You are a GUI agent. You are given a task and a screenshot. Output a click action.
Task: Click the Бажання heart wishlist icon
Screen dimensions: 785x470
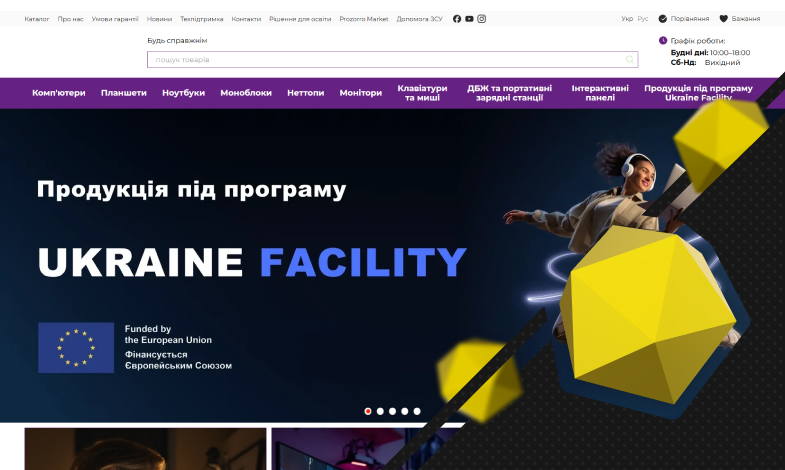724,19
